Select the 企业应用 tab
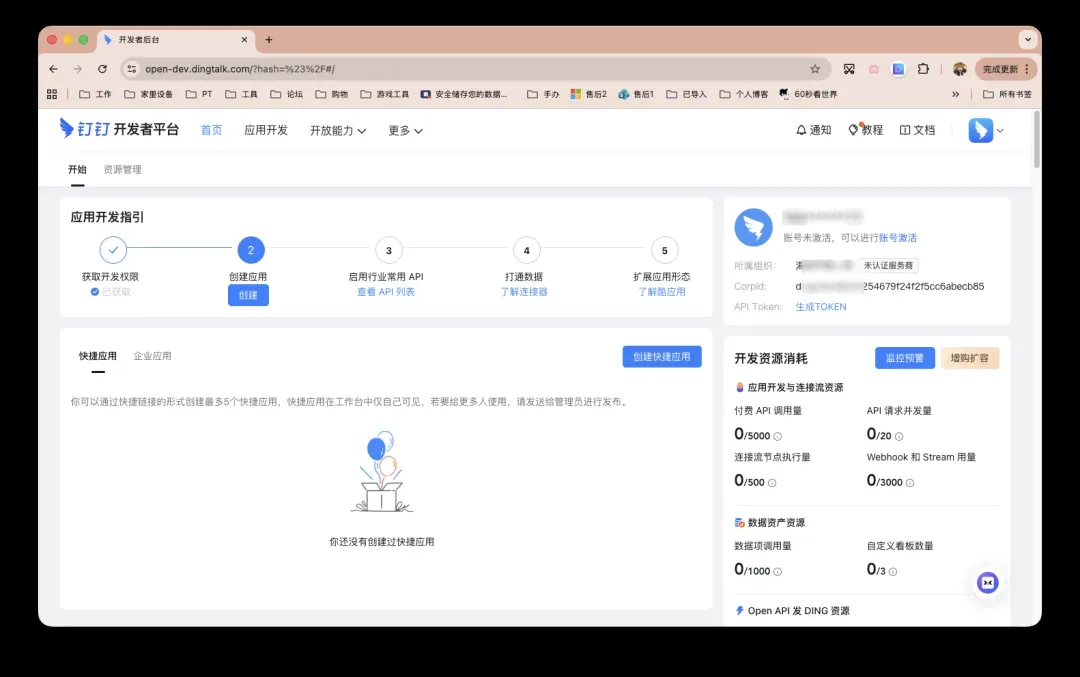 pos(152,356)
